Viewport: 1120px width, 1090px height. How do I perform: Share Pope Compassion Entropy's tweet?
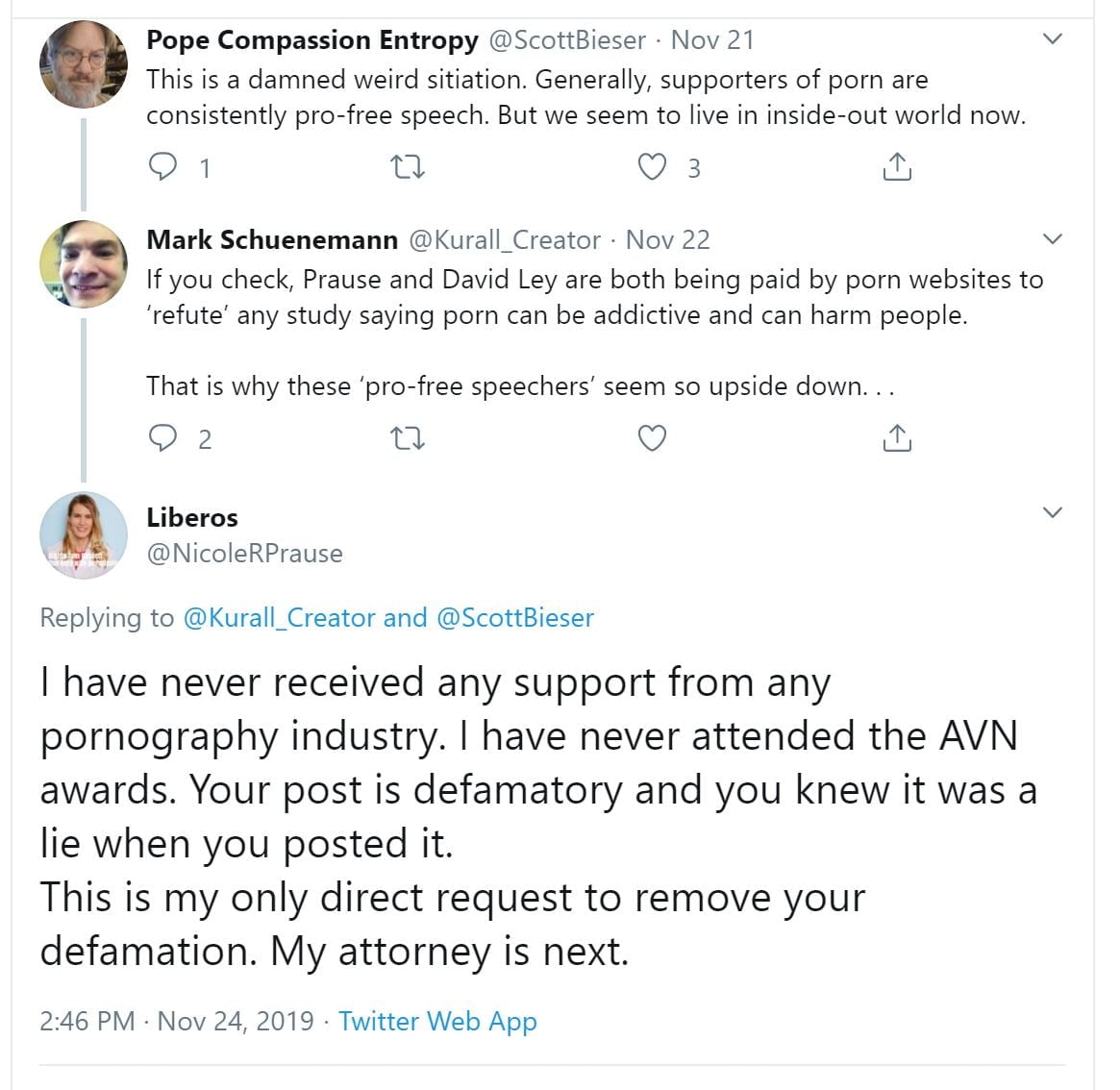[x=896, y=167]
